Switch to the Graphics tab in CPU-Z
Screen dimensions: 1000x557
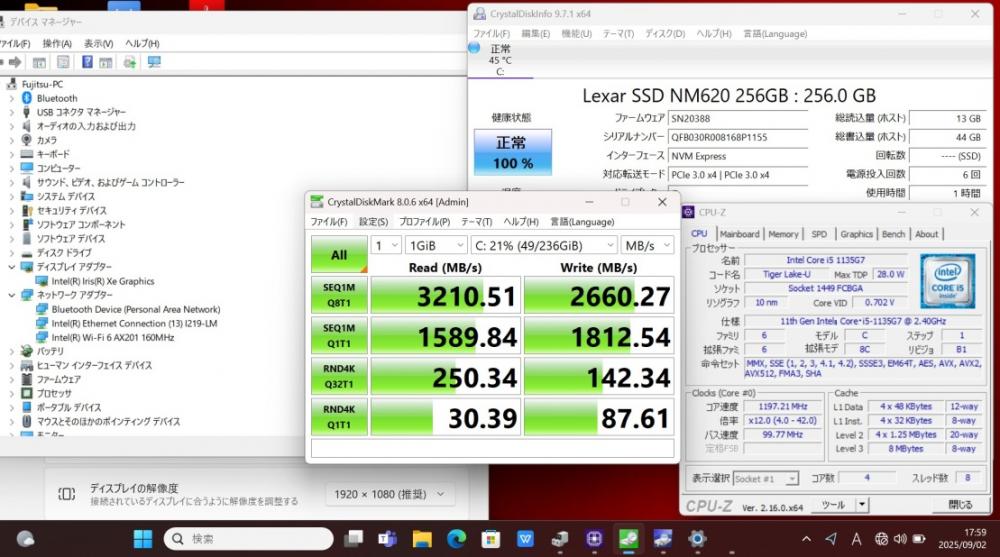[x=856, y=234]
